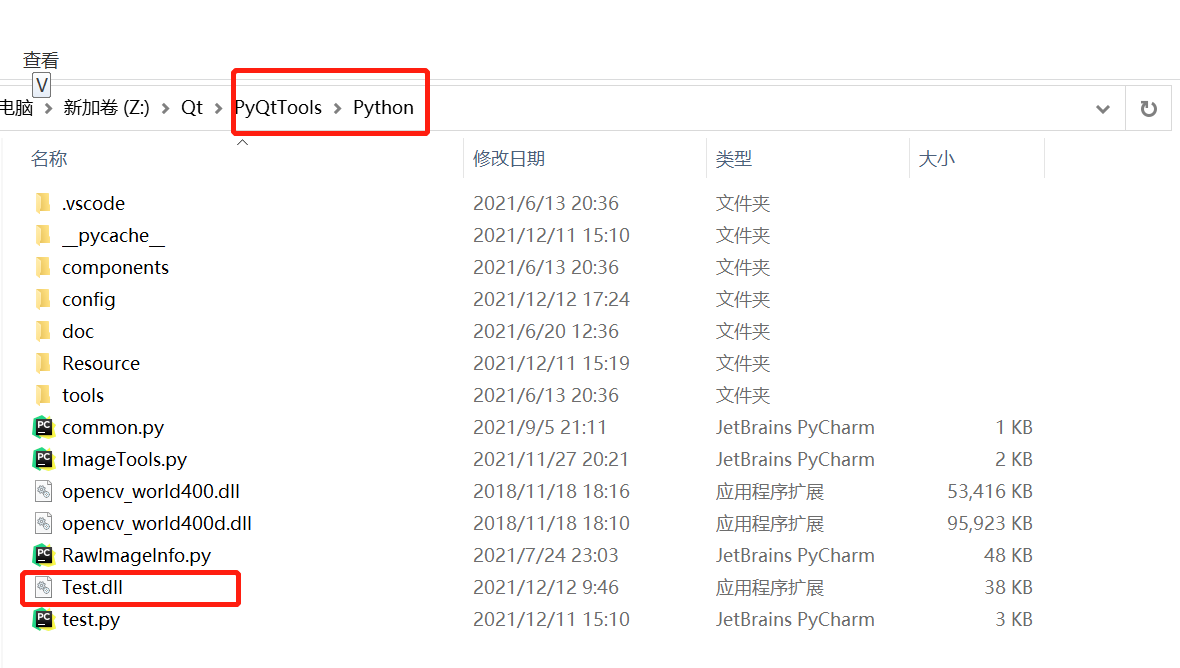Click the DLL icon beside Test.dll
This screenshot has height=668, width=1180.
(x=44, y=587)
